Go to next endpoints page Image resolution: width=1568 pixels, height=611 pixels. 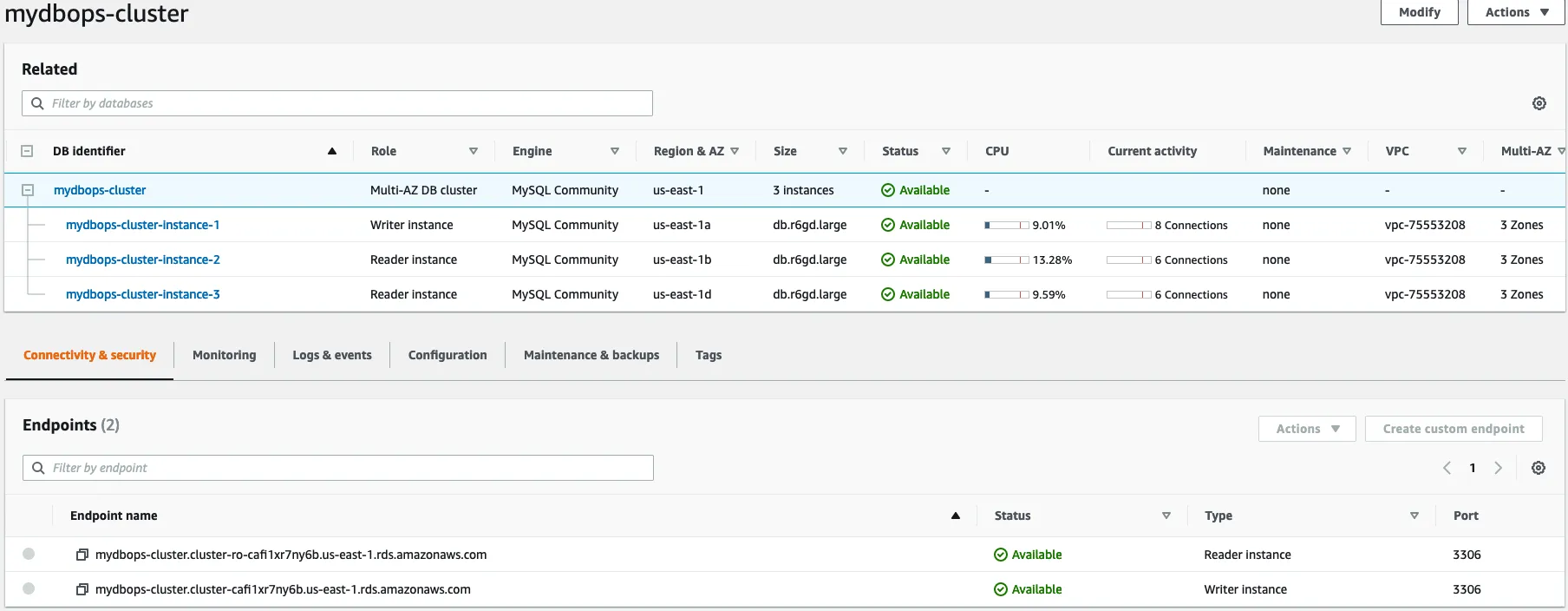(x=1498, y=468)
